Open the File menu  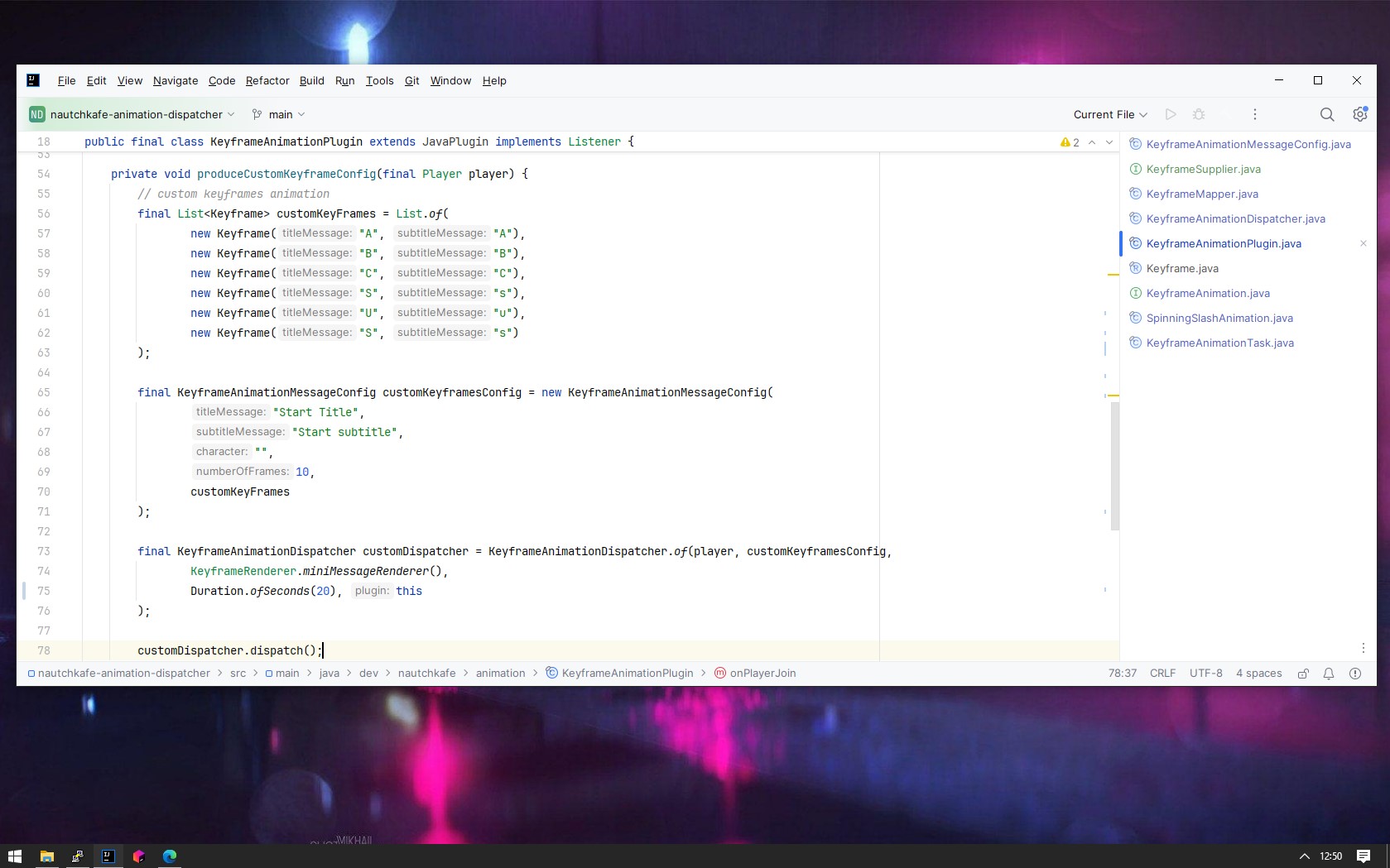pyautogui.click(x=66, y=80)
